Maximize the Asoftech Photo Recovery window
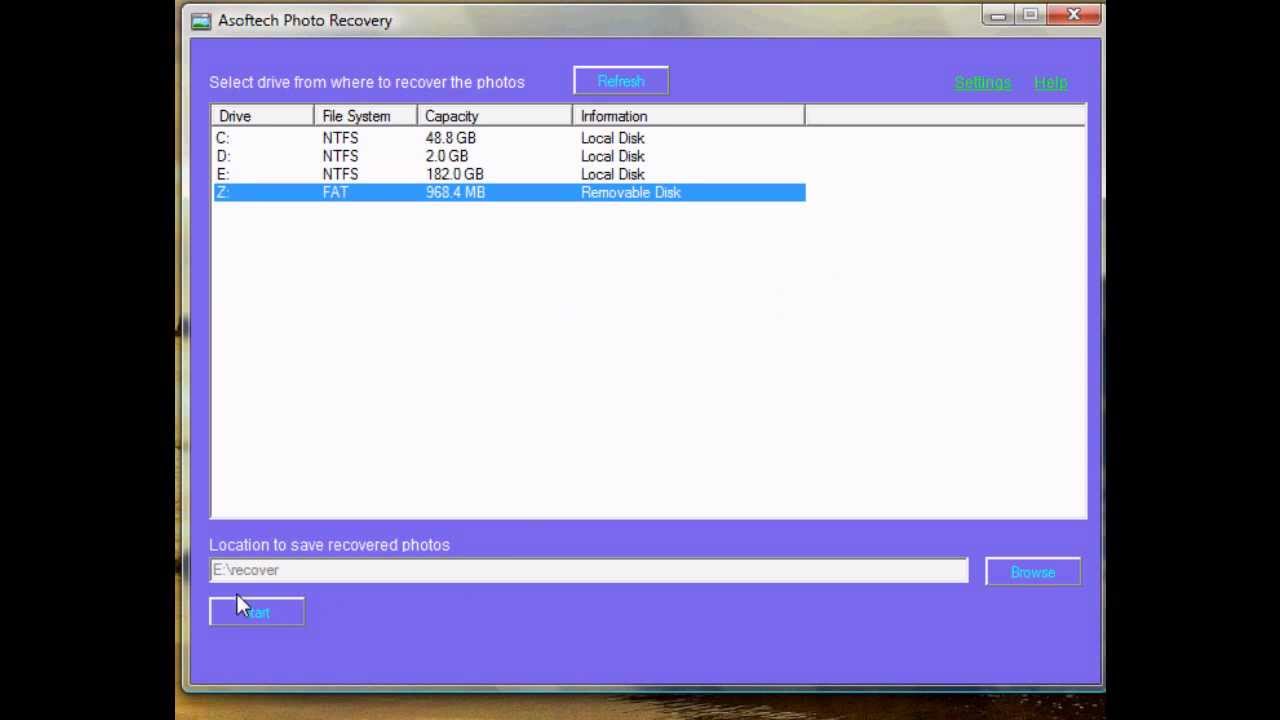The height and width of the screenshot is (720, 1280). coord(1030,16)
